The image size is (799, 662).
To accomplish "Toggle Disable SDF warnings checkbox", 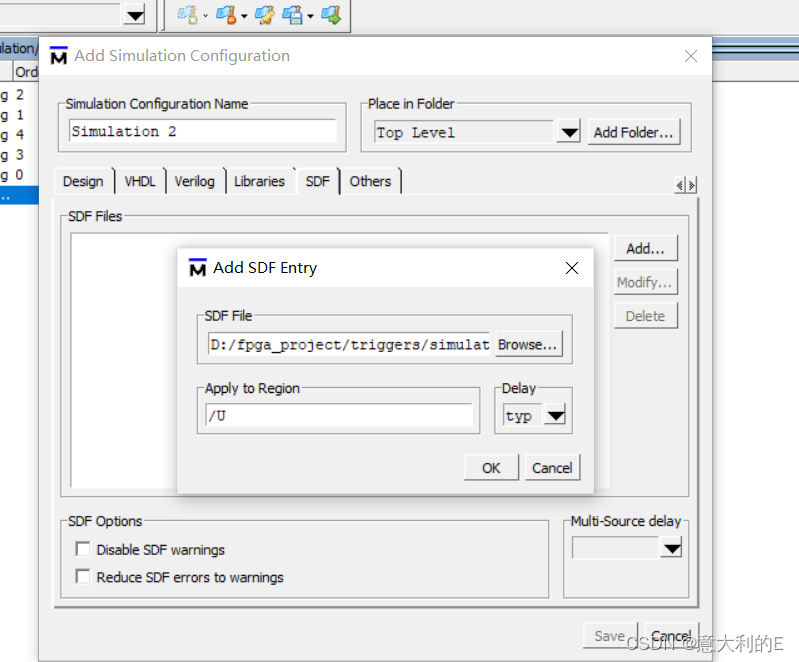I will pyautogui.click(x=83, y=549).
